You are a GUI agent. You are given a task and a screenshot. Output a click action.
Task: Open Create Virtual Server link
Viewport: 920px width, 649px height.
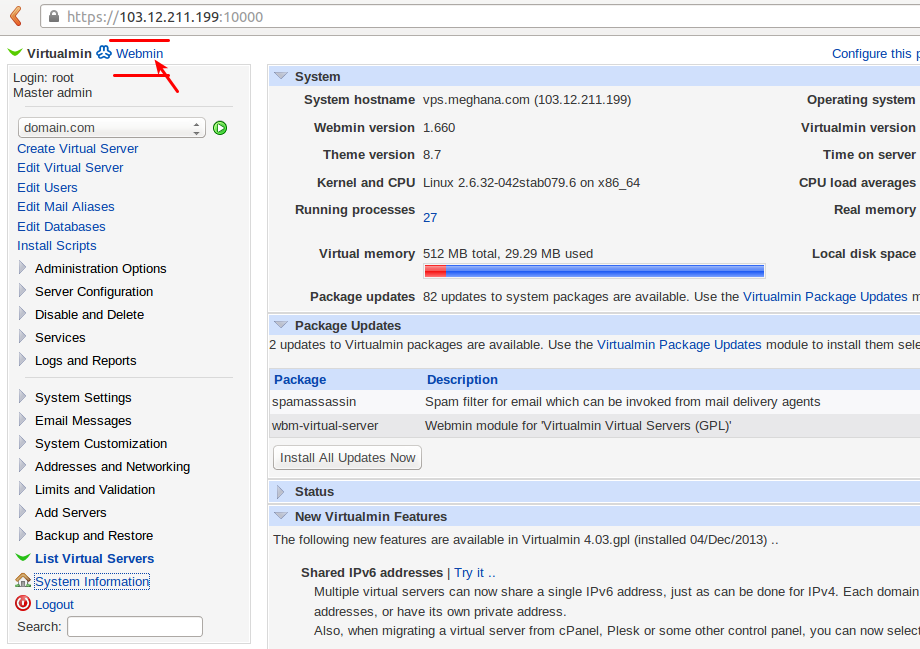click(77, 148)
